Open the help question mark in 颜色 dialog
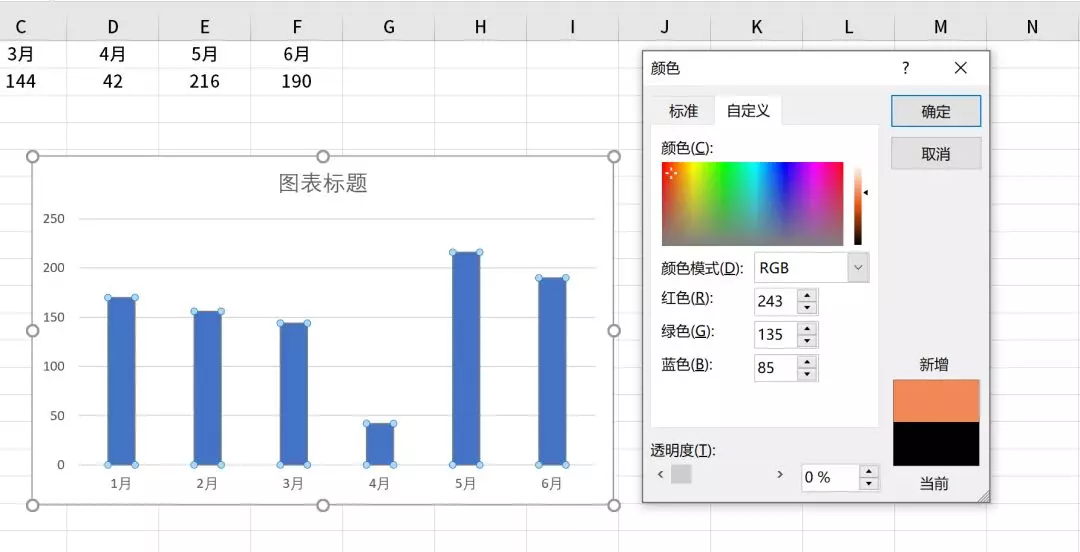Screen dimensions: 1080x552 [905, 68]
